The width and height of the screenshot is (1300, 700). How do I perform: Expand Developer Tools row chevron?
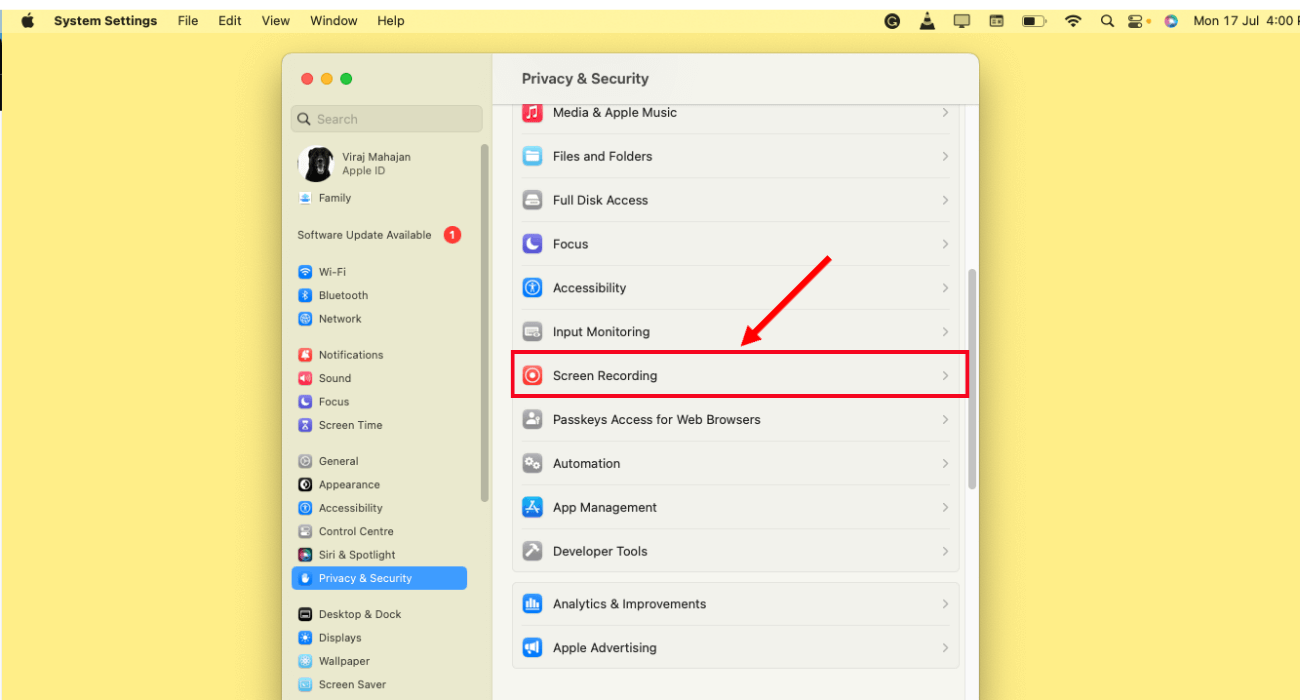tap(945, 552)
